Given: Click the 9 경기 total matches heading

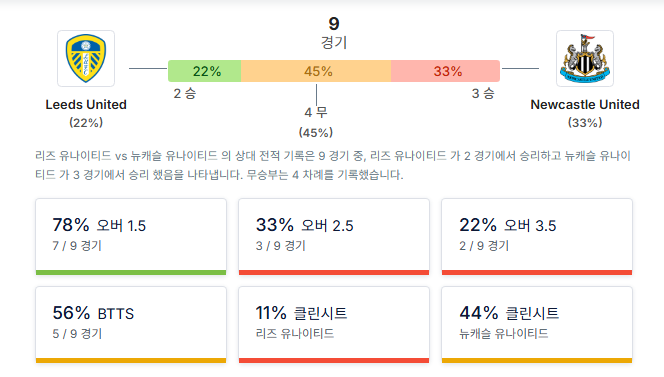Looking at the screenshot, I should click(334, 33).
